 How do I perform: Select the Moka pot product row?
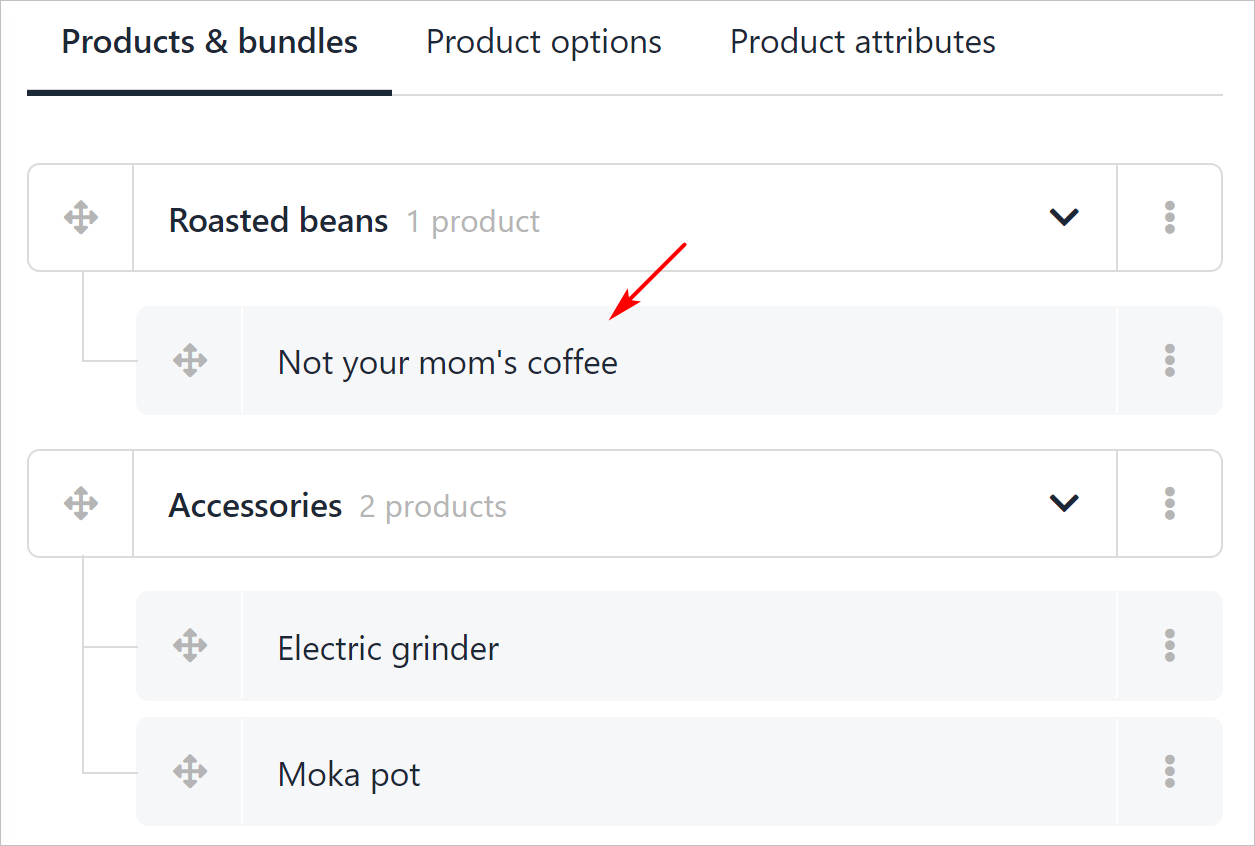(349, 774)
